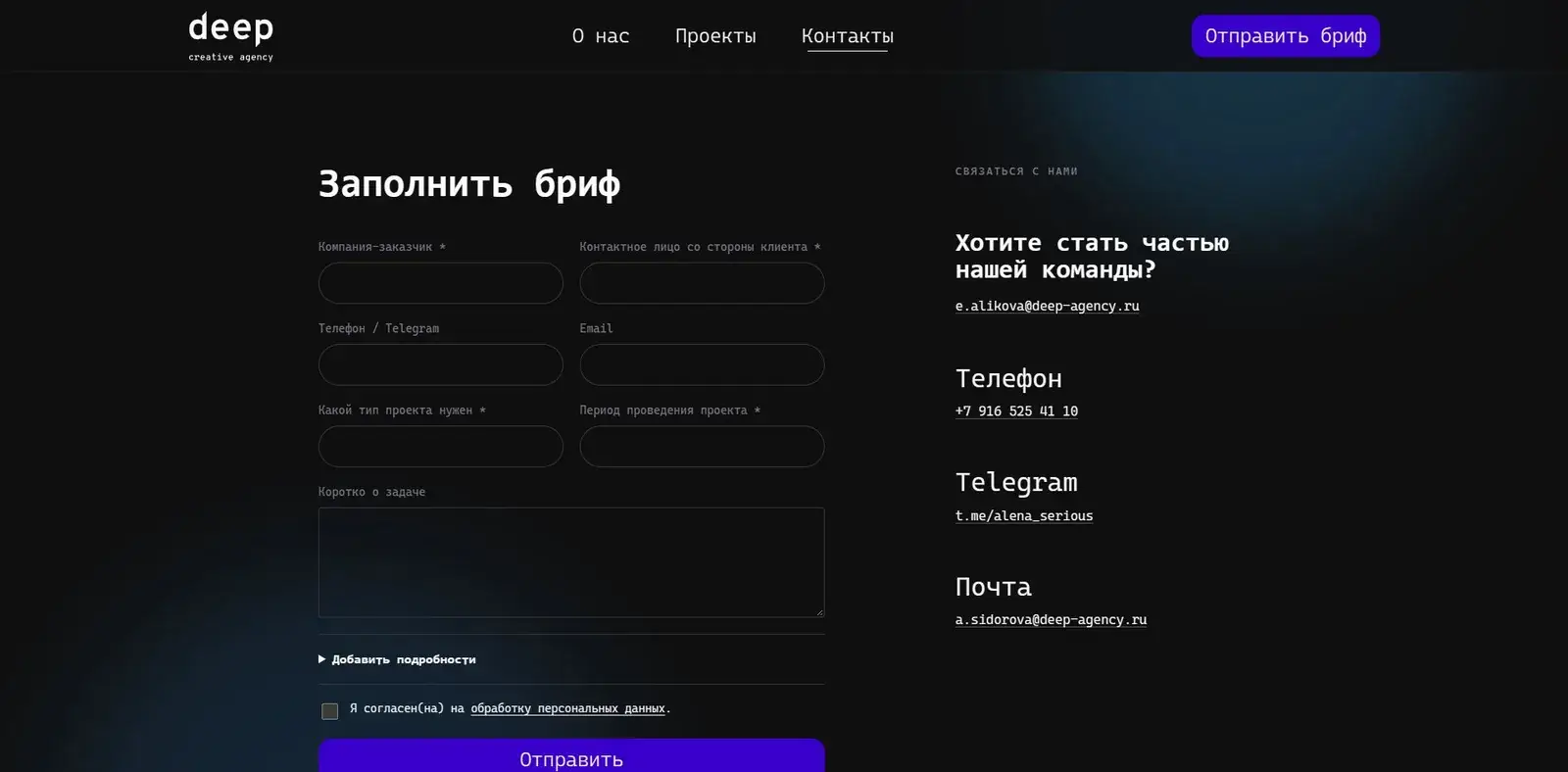Focus the Компания-заказчик input field
Screen dimensions: 1568x772
pos(441,283)
